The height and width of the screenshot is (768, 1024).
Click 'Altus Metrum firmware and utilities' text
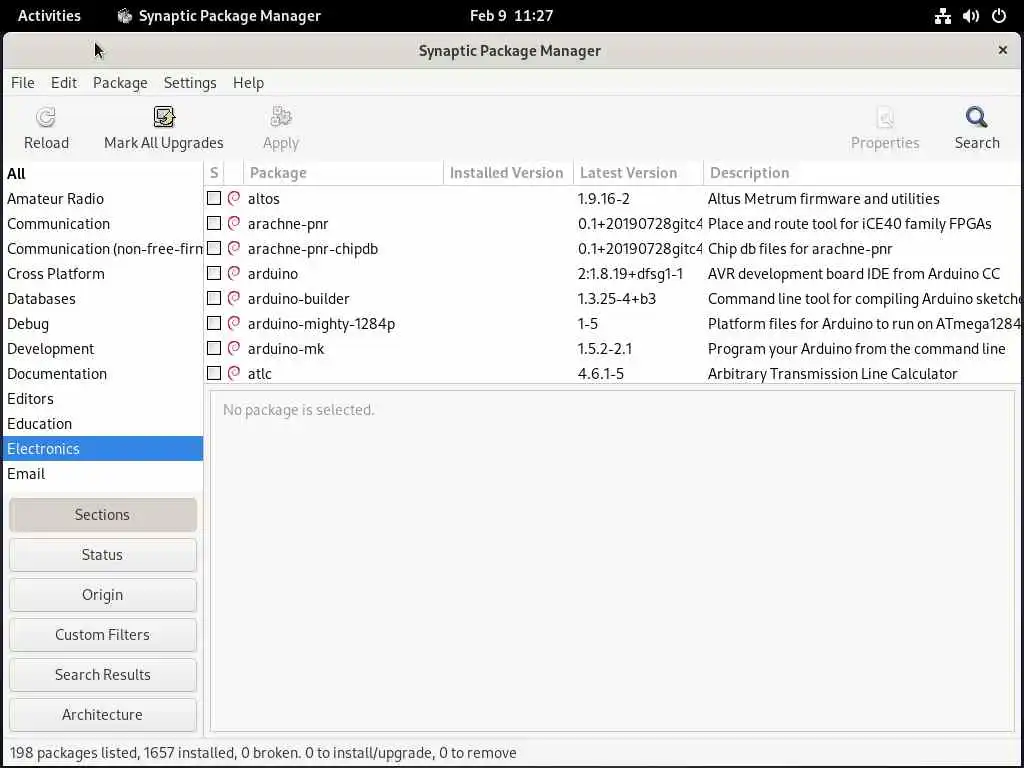[x=824, y=199]
